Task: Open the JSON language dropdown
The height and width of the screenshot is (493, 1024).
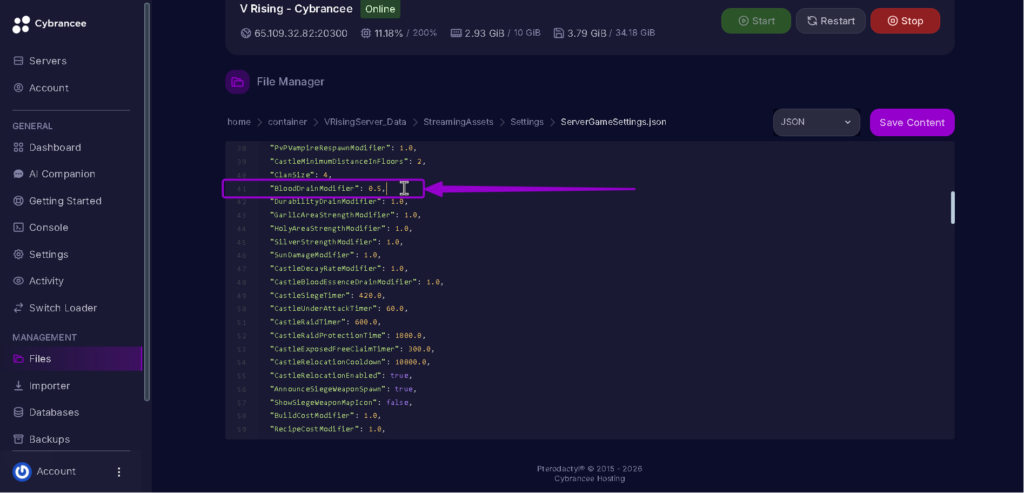Action: [816, 122]
